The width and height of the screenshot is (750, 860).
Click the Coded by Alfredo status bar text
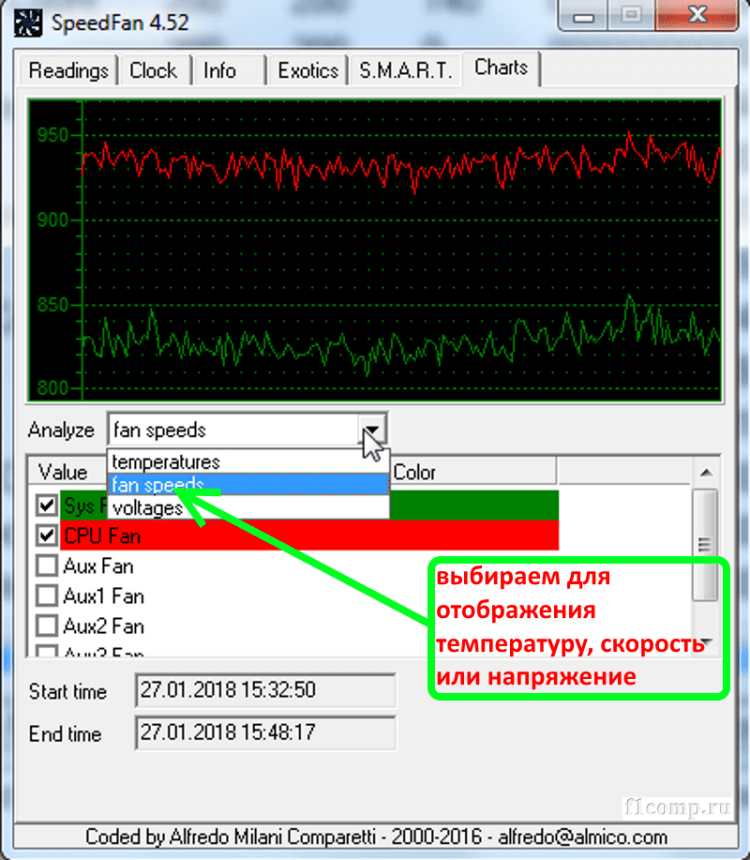pyautogui.click(x=376, y=837)
